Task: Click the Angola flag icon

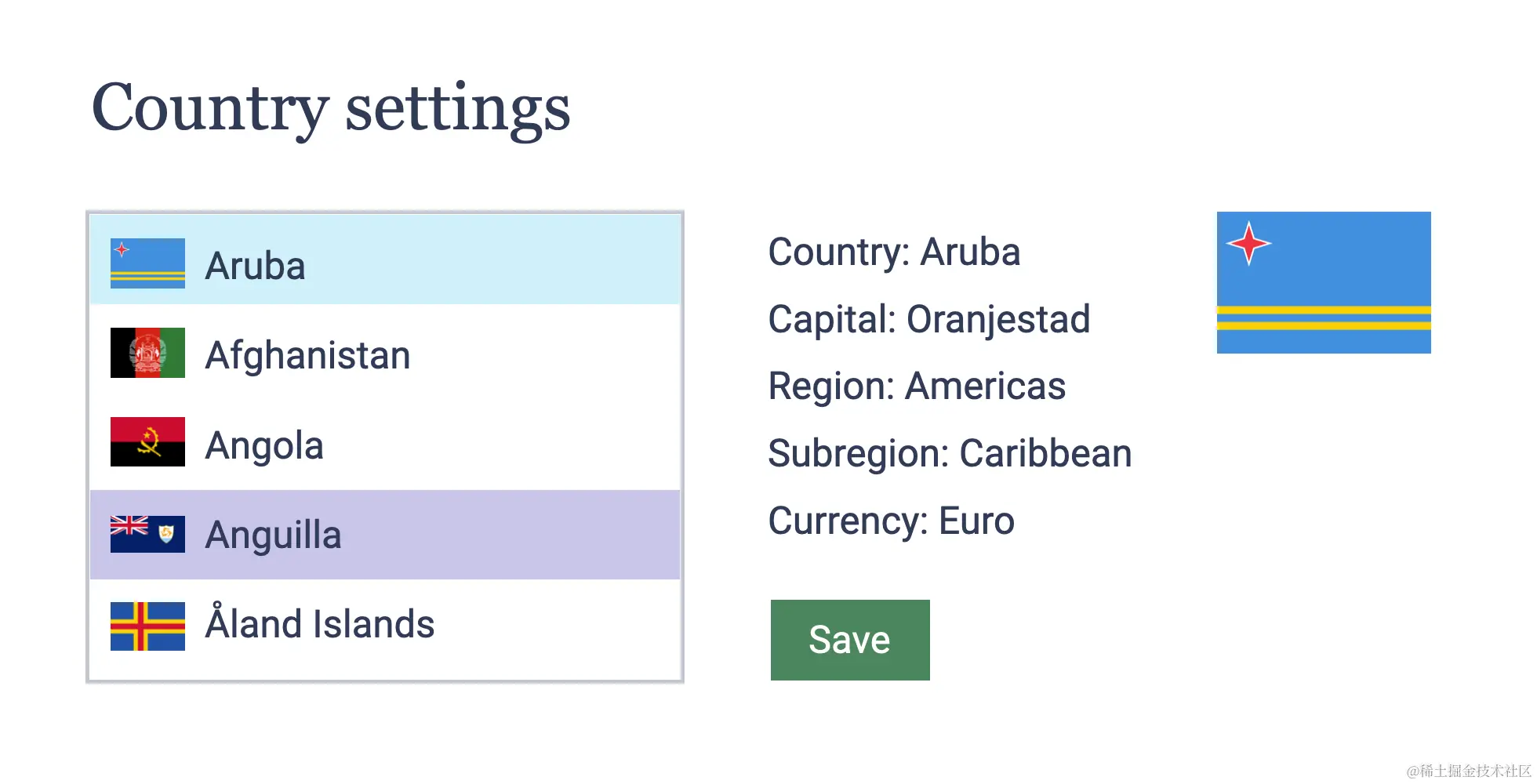Action: click(x=147, y=442)
